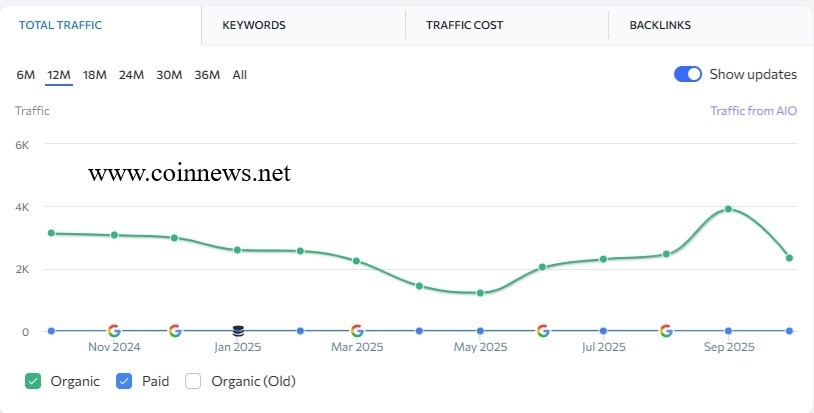Click the Google update icon before Jan 2025
Screen dimensions: 814x413
pos(175,330)
